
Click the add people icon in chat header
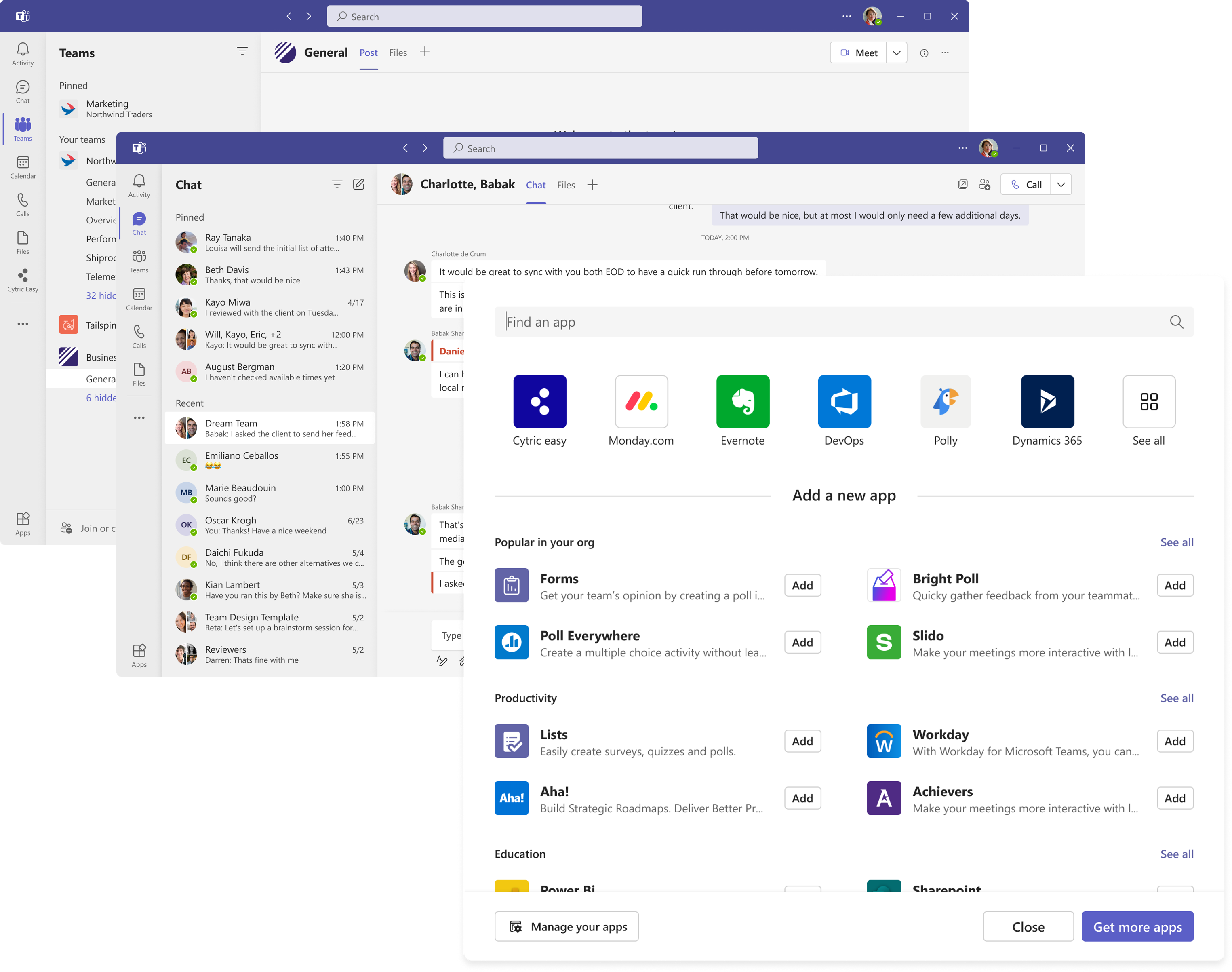pos(984,184)
